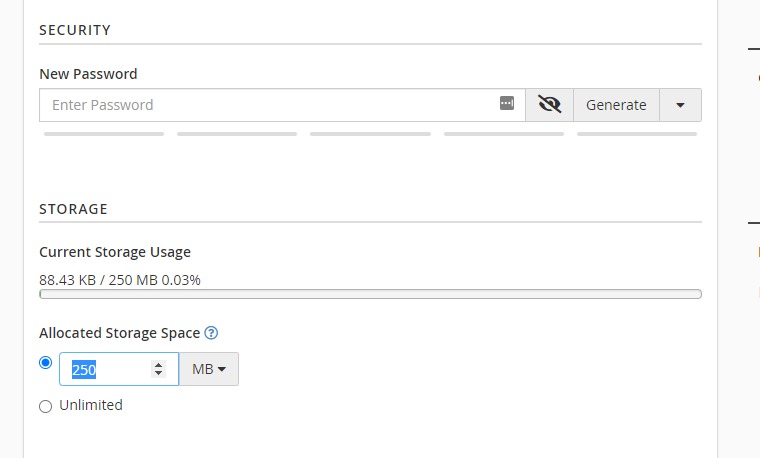Toggle password visibility with the eye icon
This screenshot has height=458, width=760.
tap(549, 105)
